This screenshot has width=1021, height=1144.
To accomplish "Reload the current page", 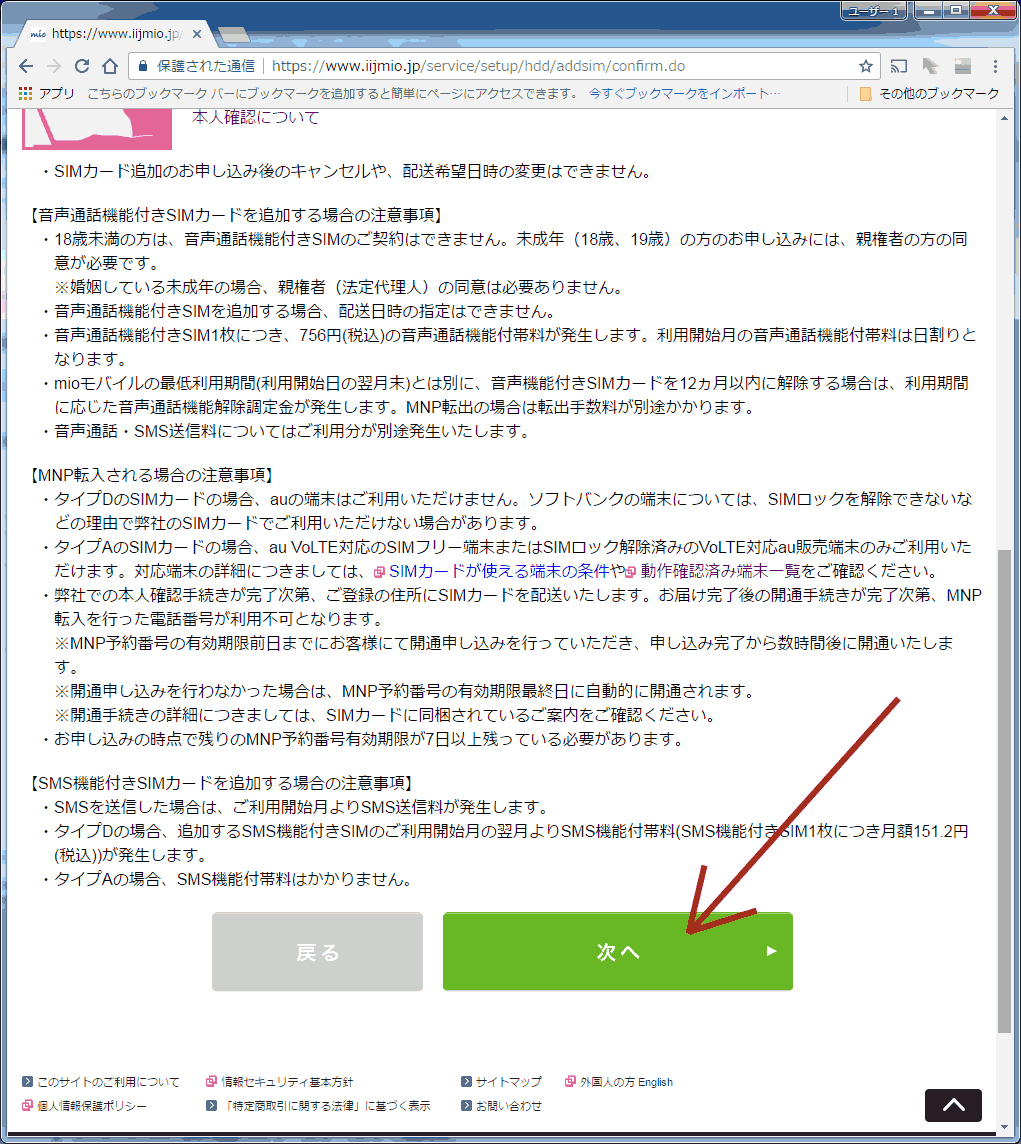I will click(82, 67).
